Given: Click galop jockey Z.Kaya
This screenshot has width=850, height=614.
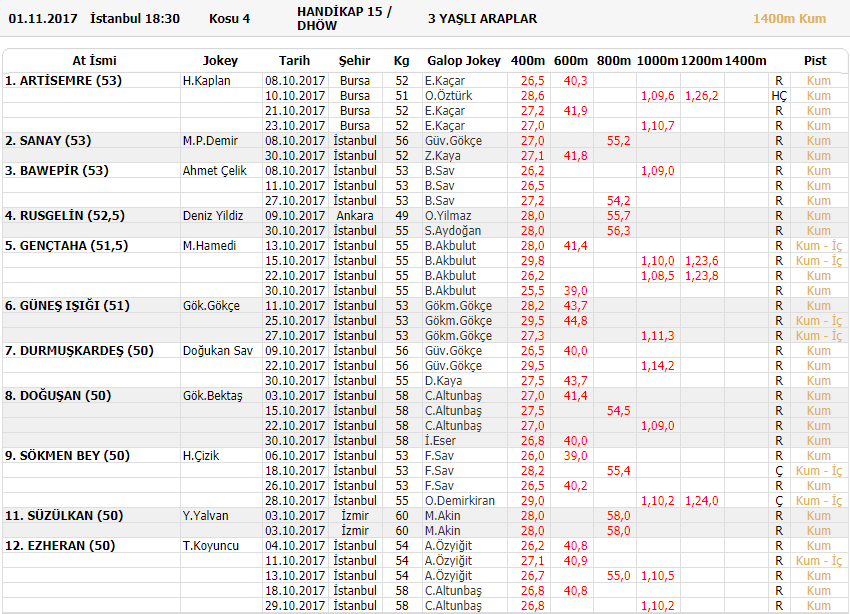Looking at the screenshot, I should [442, 156].
